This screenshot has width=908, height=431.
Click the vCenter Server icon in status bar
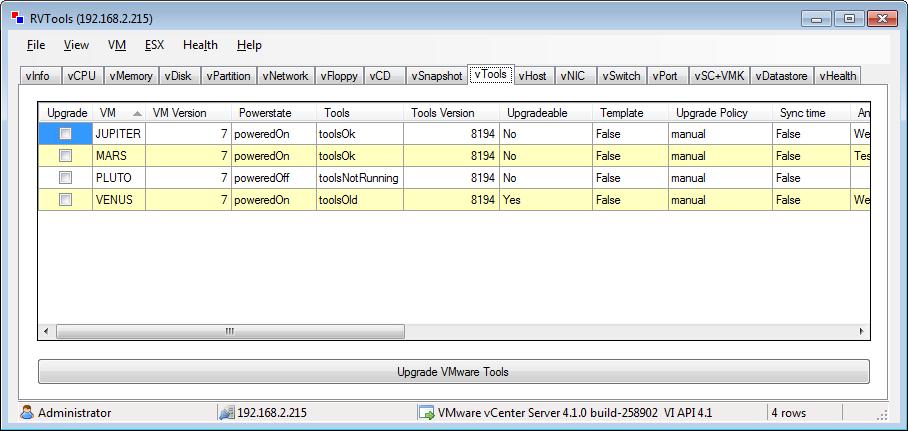pos(427,412)
